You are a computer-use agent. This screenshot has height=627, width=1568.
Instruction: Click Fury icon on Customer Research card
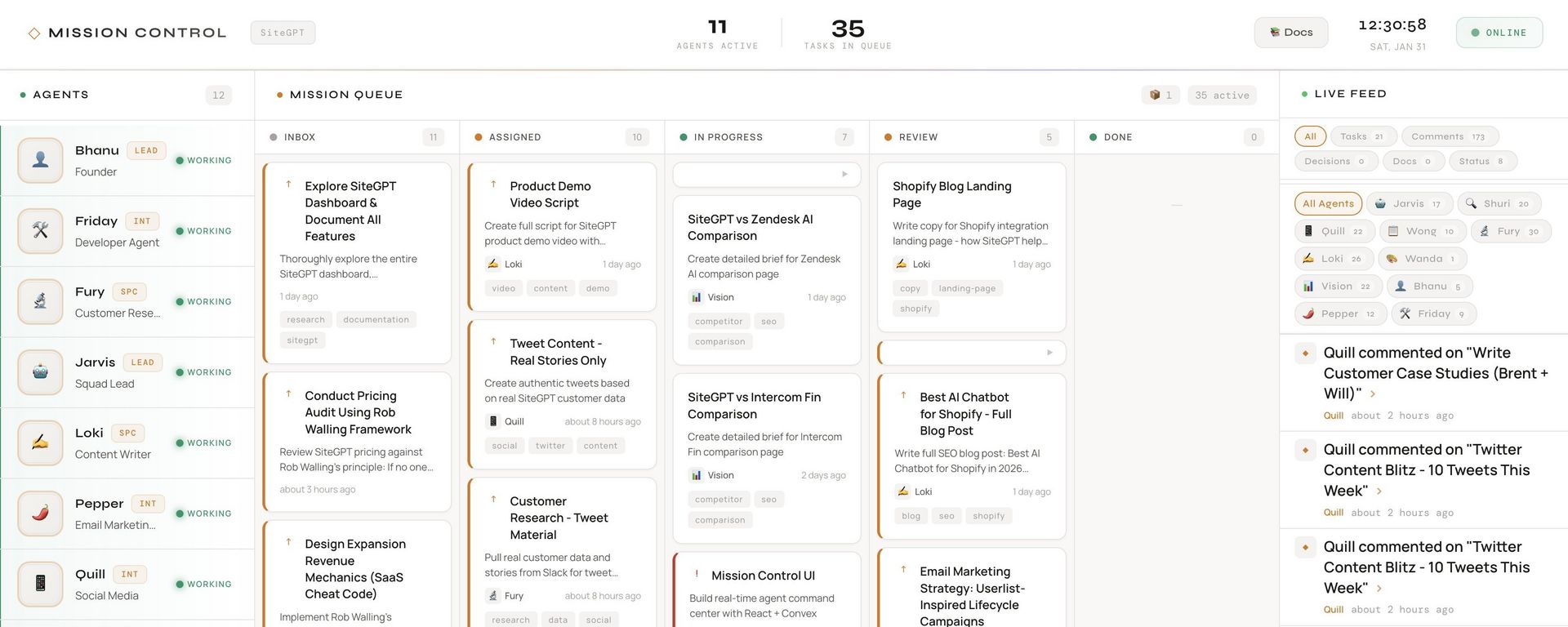tap(492, 596)
